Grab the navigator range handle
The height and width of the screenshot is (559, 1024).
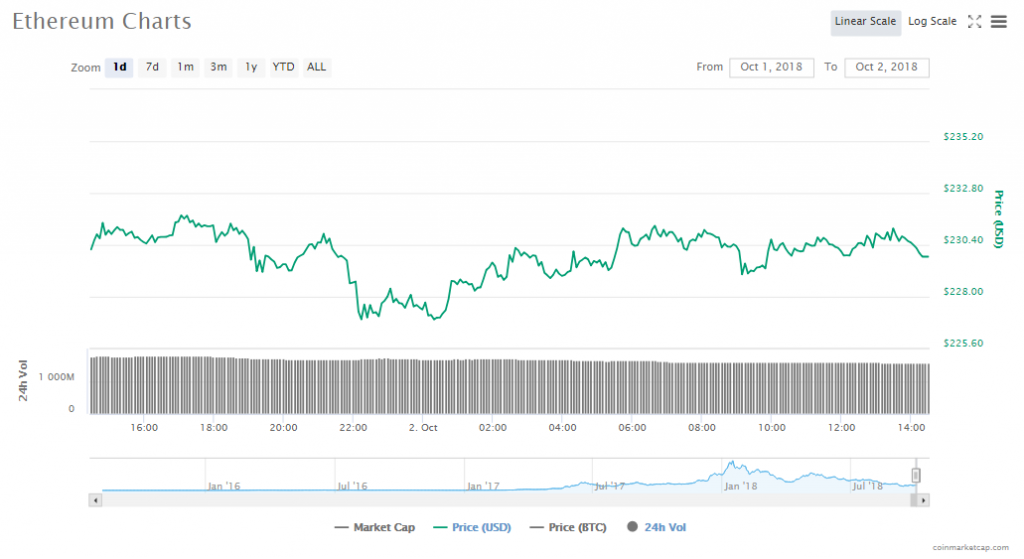point(915,475)
